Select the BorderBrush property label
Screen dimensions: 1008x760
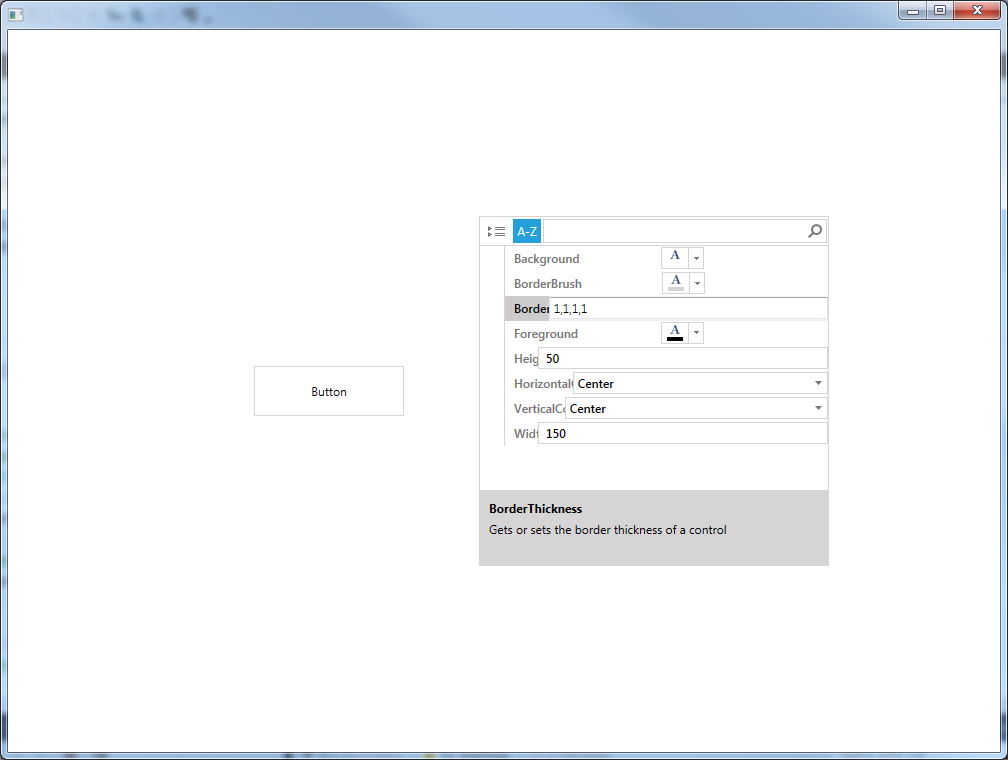click(x=548, y=284)
